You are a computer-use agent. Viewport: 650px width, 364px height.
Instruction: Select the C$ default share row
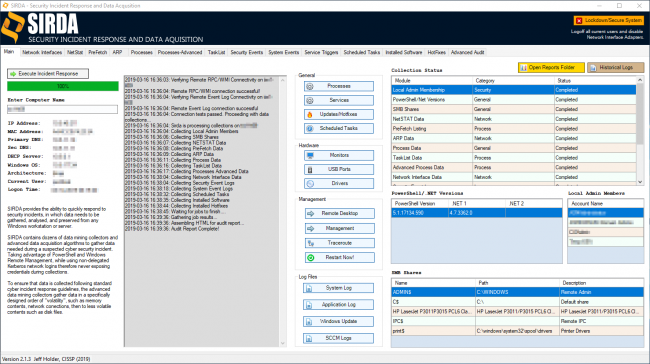[517, 302]
